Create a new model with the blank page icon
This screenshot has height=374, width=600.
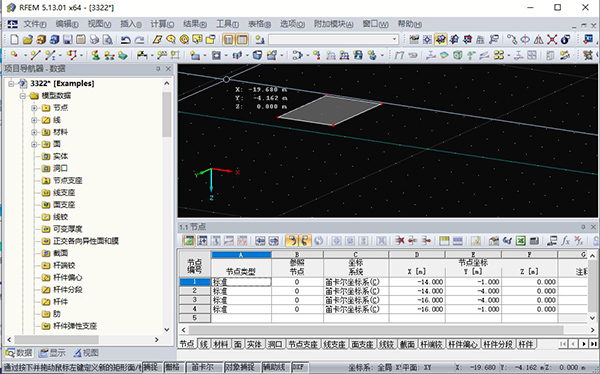14,39
